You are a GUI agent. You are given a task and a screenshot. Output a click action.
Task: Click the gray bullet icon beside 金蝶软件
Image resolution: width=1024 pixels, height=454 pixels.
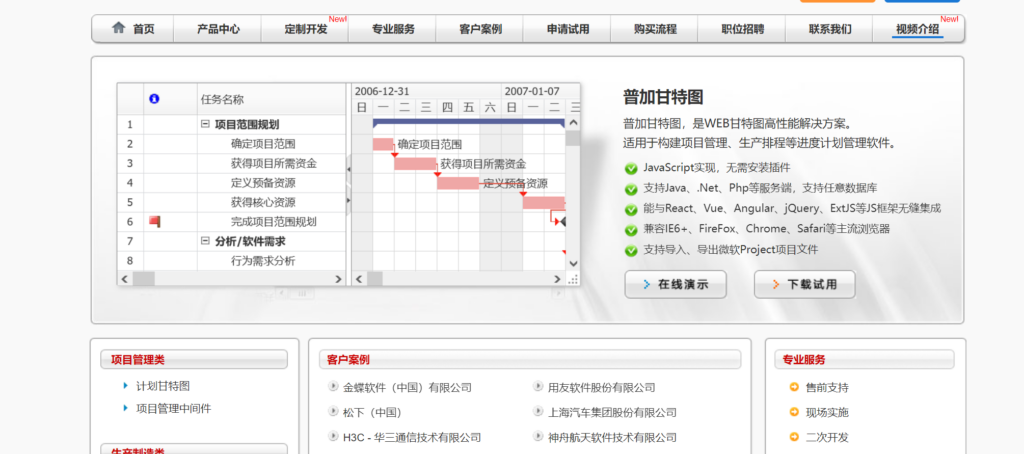[x=333, y=387]
